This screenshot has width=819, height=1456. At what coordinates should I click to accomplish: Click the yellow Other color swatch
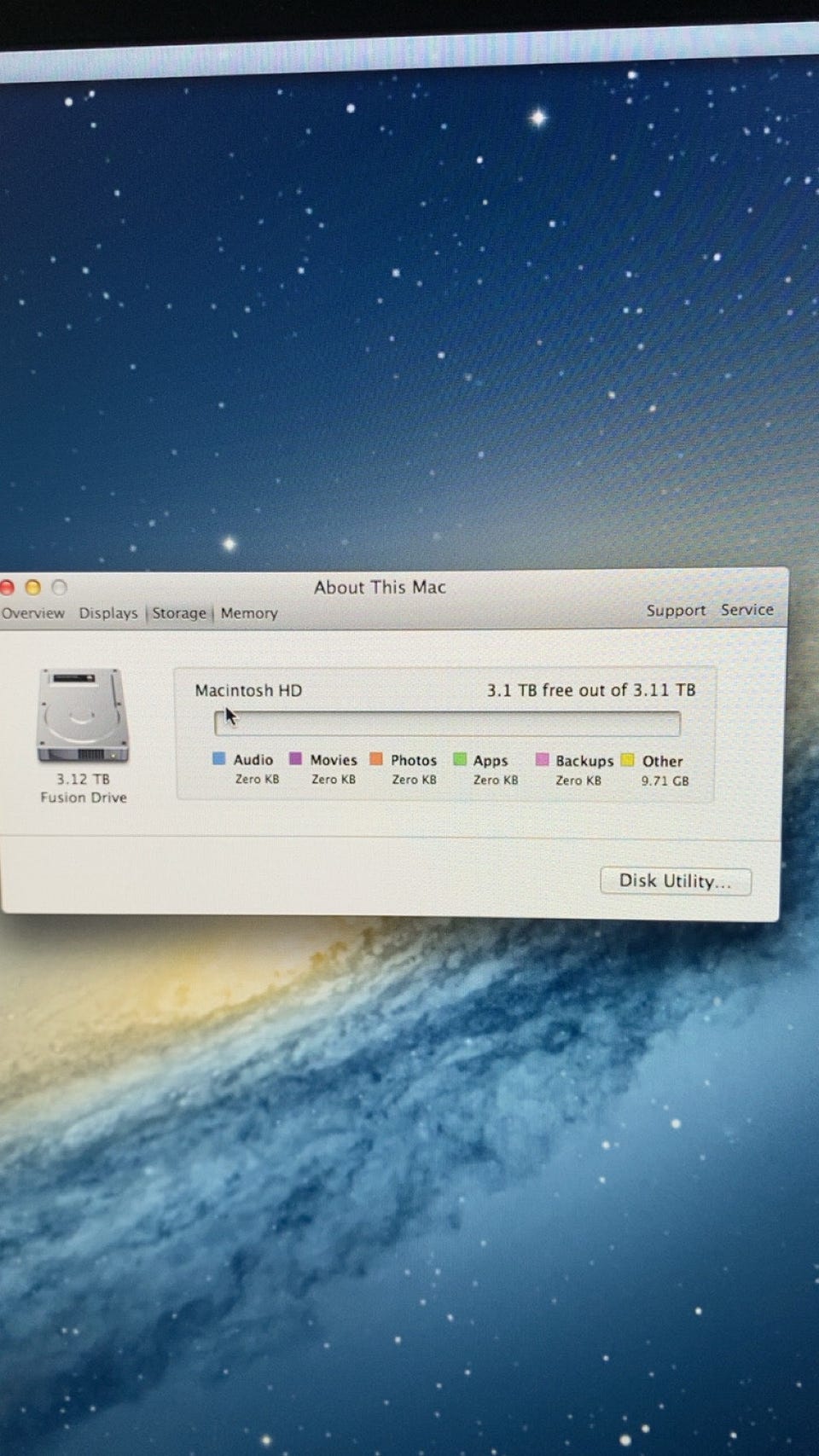pos(628,760)
